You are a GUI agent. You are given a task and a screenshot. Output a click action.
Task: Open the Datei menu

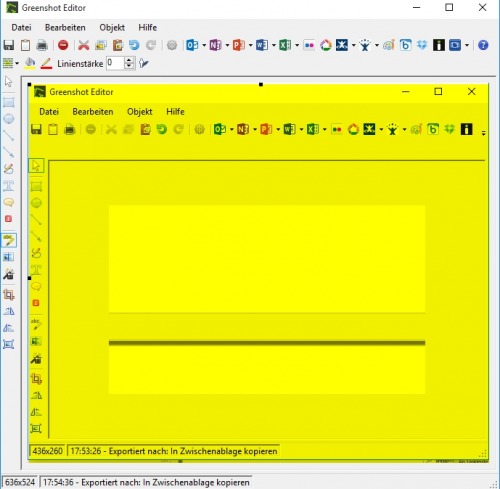[21, 27]
